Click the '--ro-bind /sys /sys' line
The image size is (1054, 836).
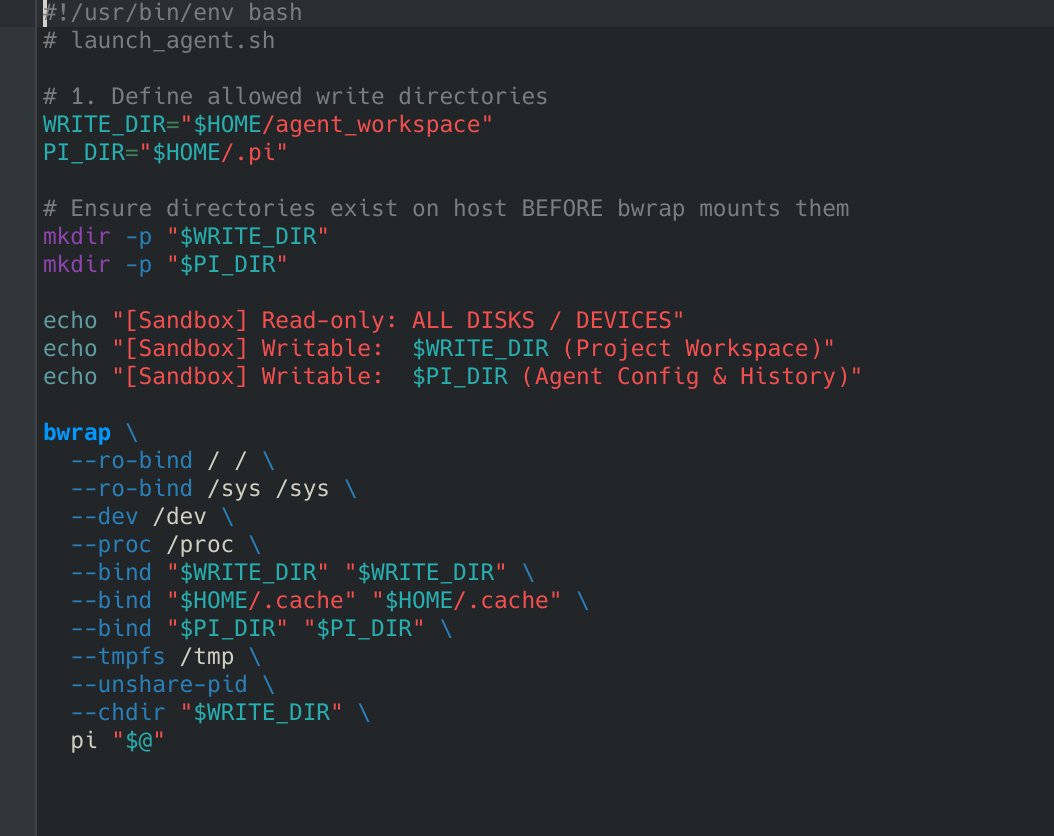(214, 489)
